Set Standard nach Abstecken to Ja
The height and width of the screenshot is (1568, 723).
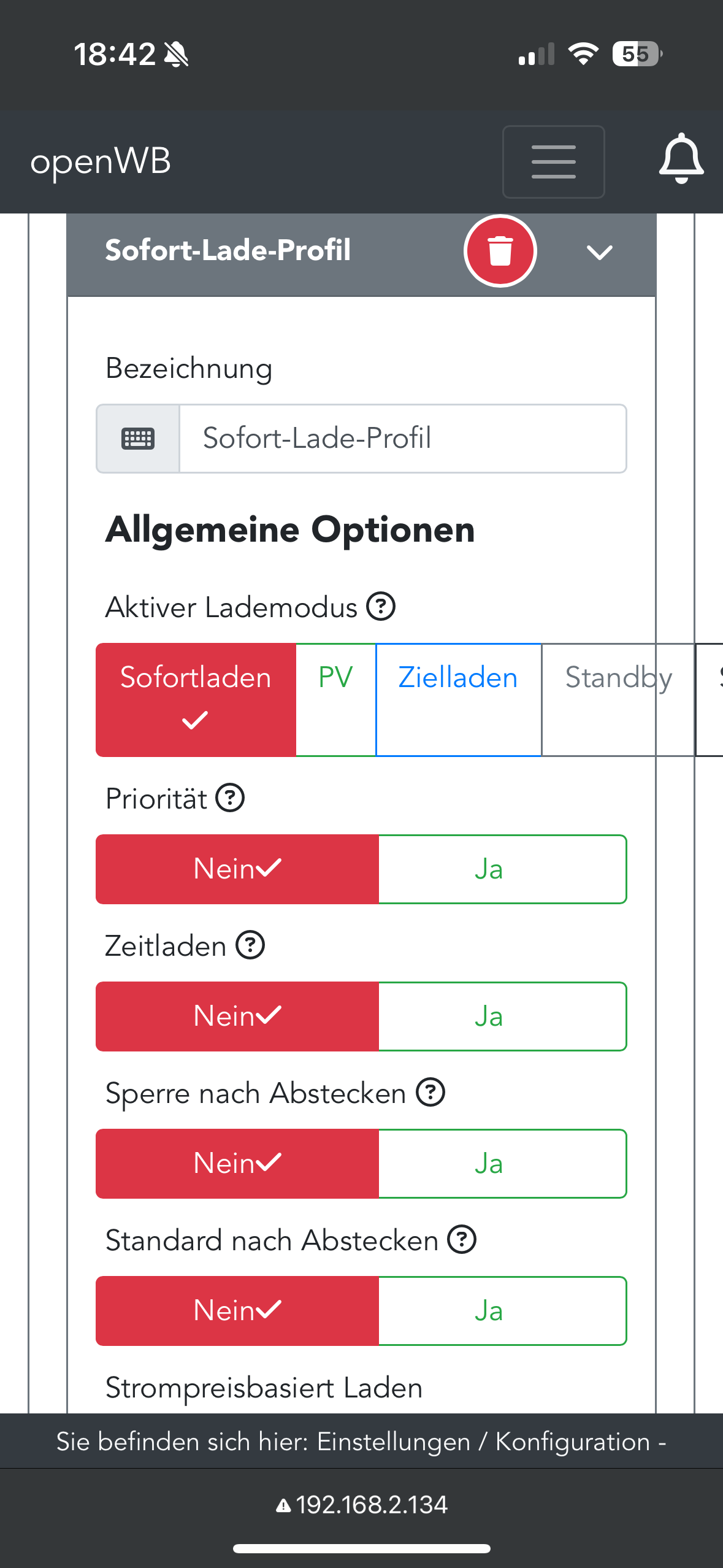pyautogui.click(x=502, y=1311)
